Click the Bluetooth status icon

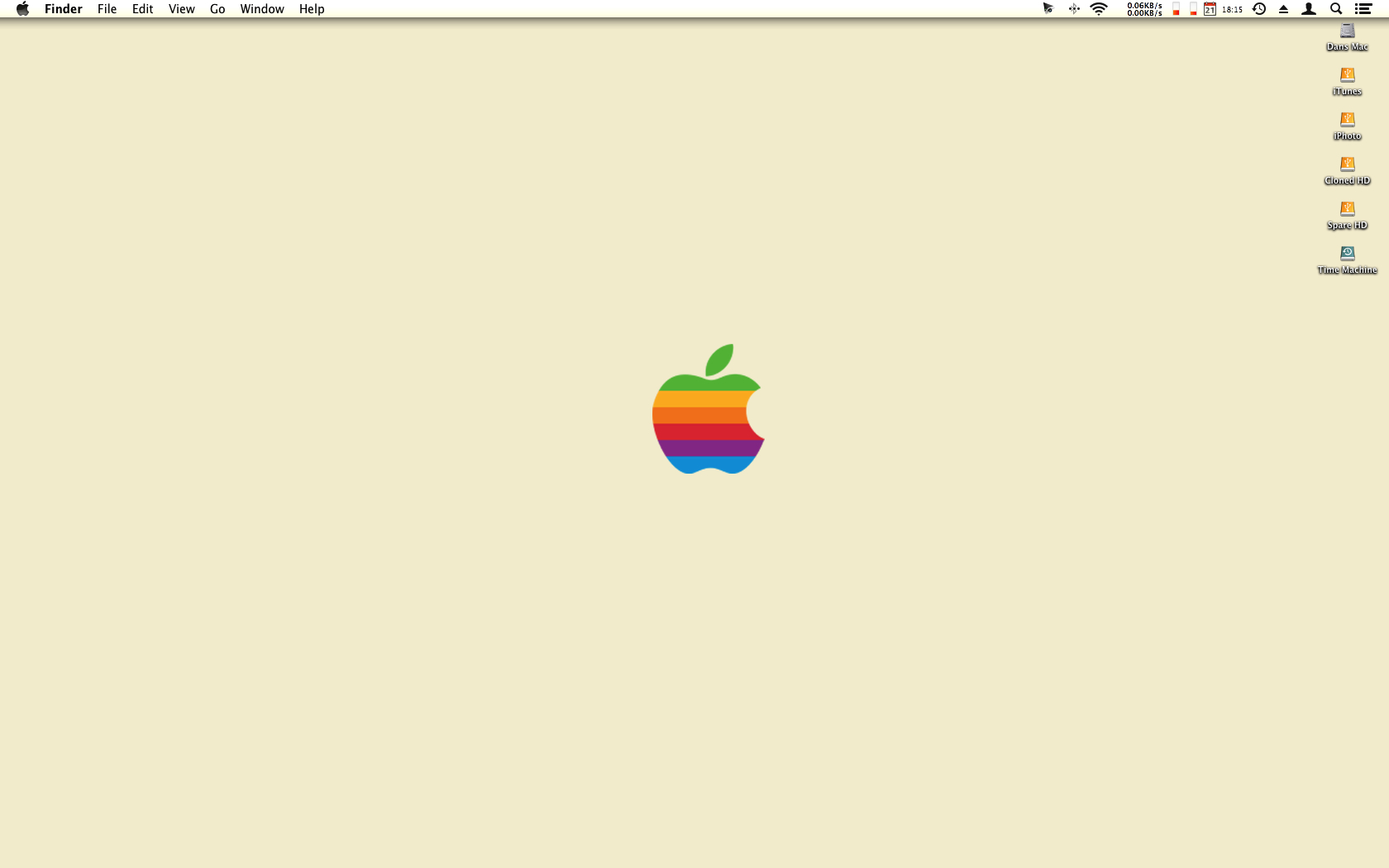pos(1074,9)
